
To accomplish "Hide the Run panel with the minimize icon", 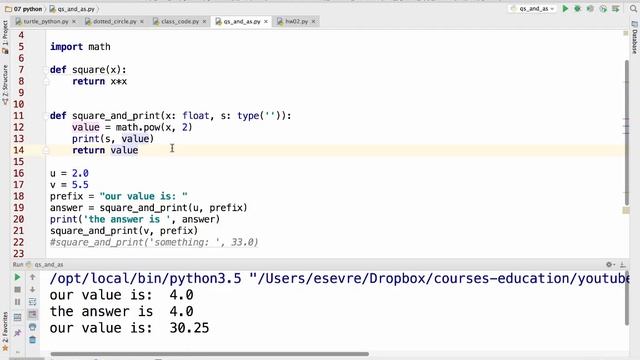I will [623, 264].
